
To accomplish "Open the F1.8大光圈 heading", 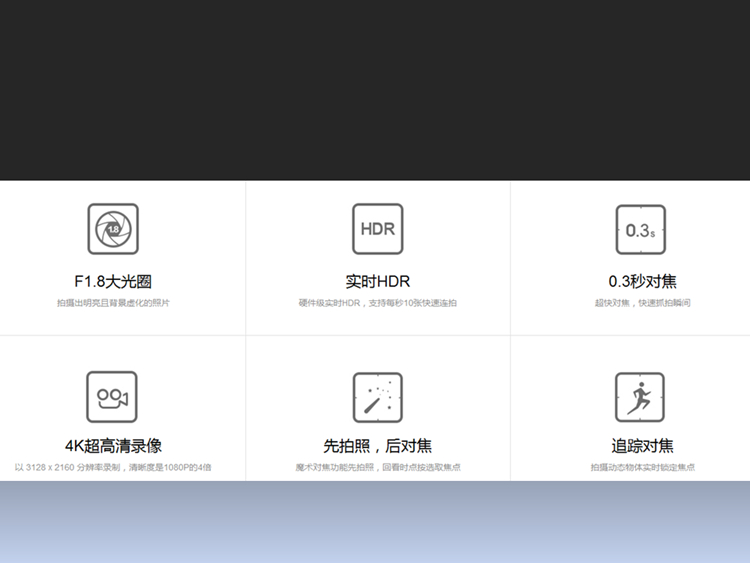I will pyautogui.click(x=113, y=282).
